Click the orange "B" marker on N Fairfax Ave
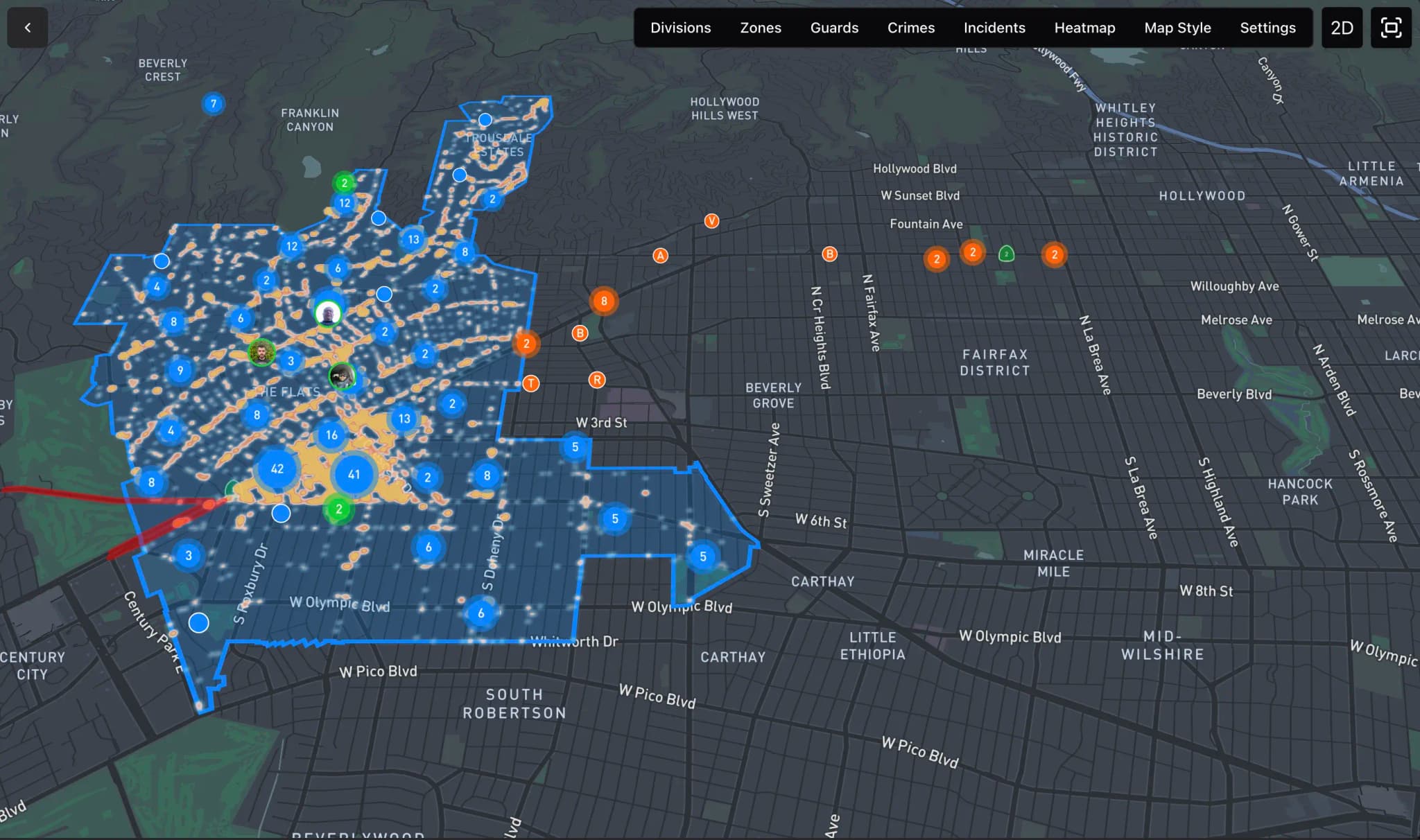 pyautogui.click(x=829, y=254)
